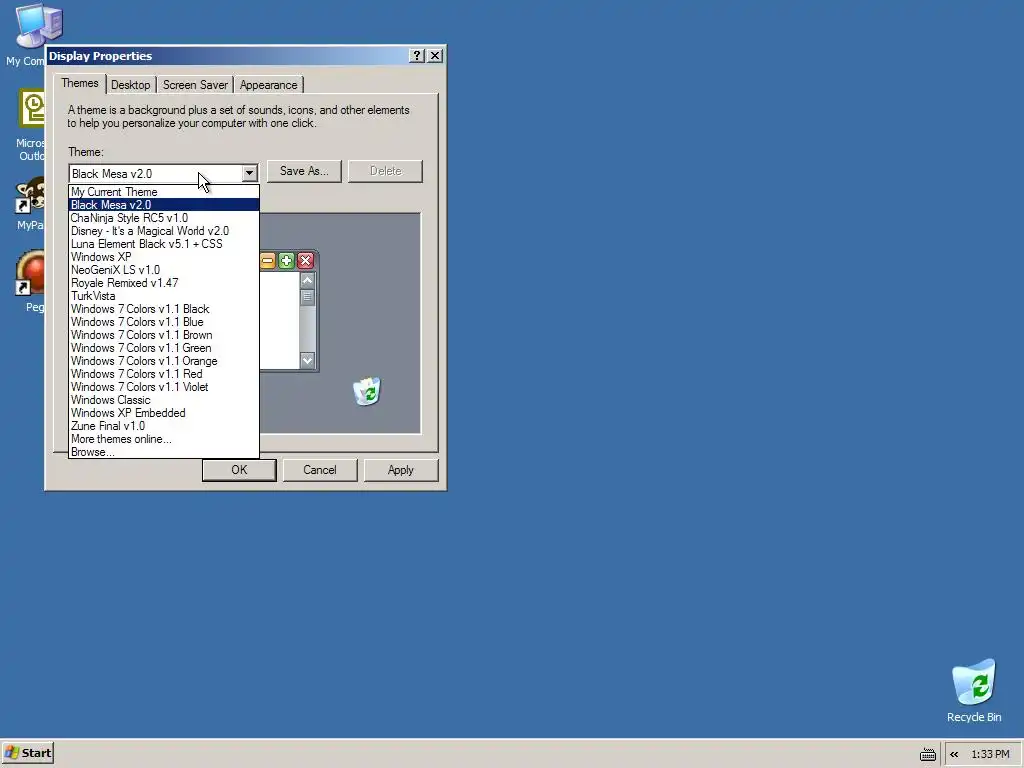Choose ChaNinja Style RC5 v1.0 theme
Screen dimensions: 1024x768
pos(164,218)
